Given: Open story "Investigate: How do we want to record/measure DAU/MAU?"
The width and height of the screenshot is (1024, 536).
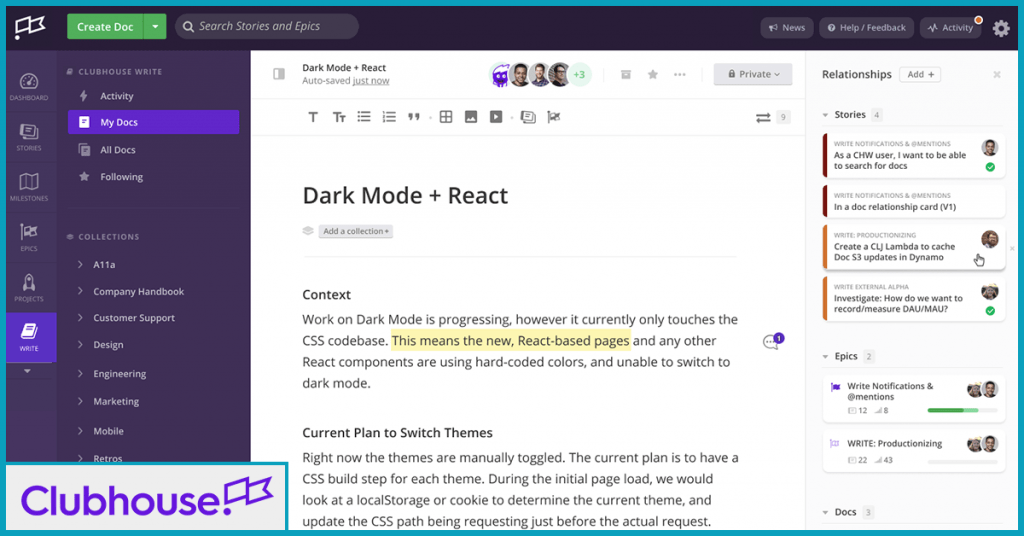Looking at the screenshot, I should pos(914,298).
